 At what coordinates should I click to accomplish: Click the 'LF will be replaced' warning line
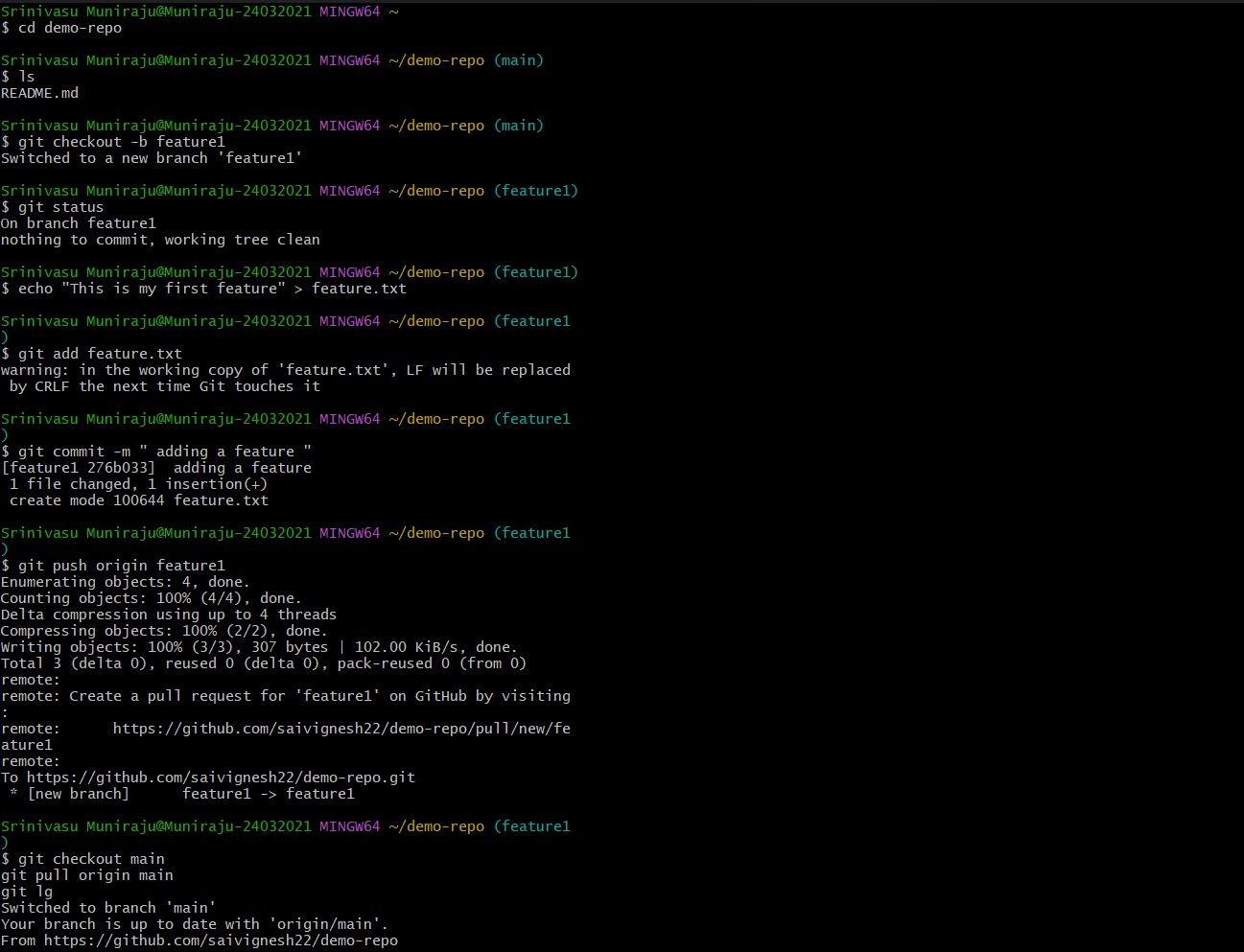(x=286, y=370)
